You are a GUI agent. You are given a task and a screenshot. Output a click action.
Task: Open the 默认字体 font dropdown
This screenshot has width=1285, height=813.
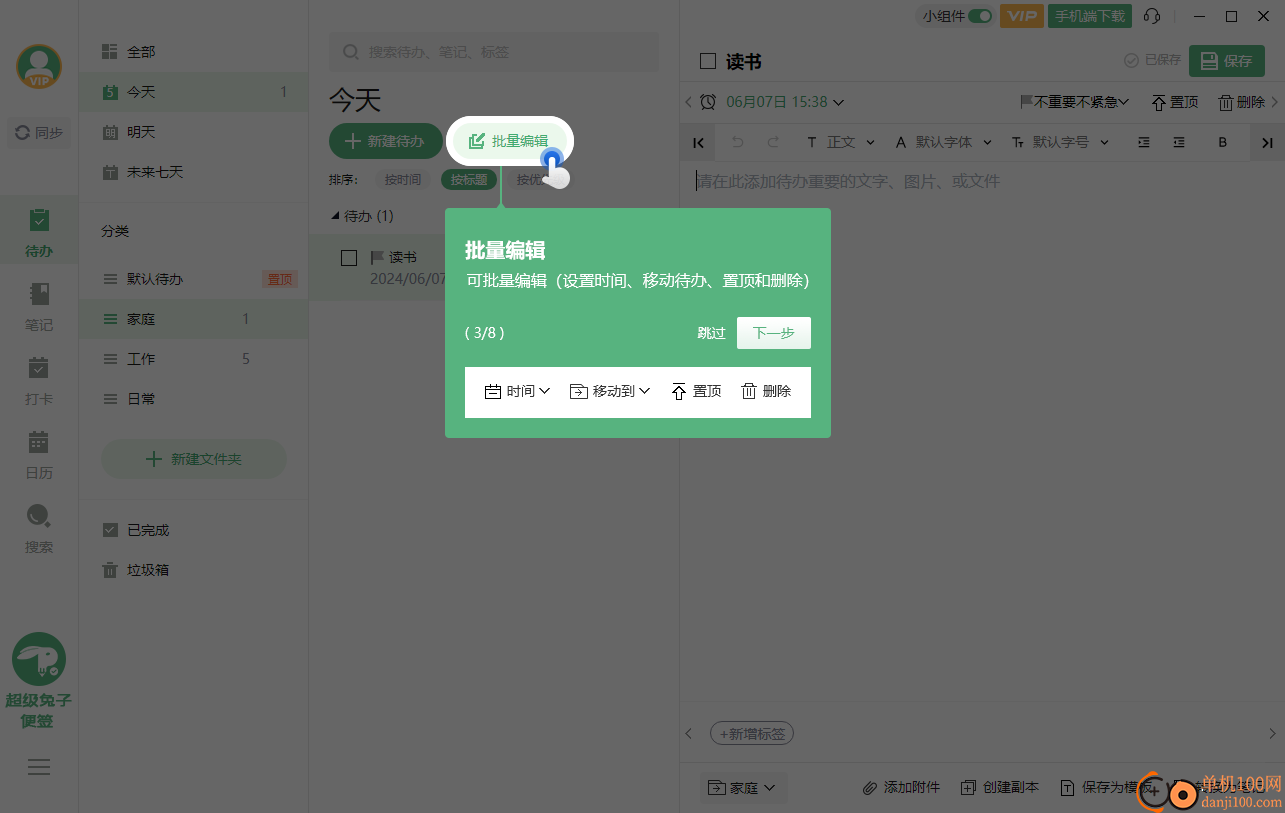(x=943, y=142)
